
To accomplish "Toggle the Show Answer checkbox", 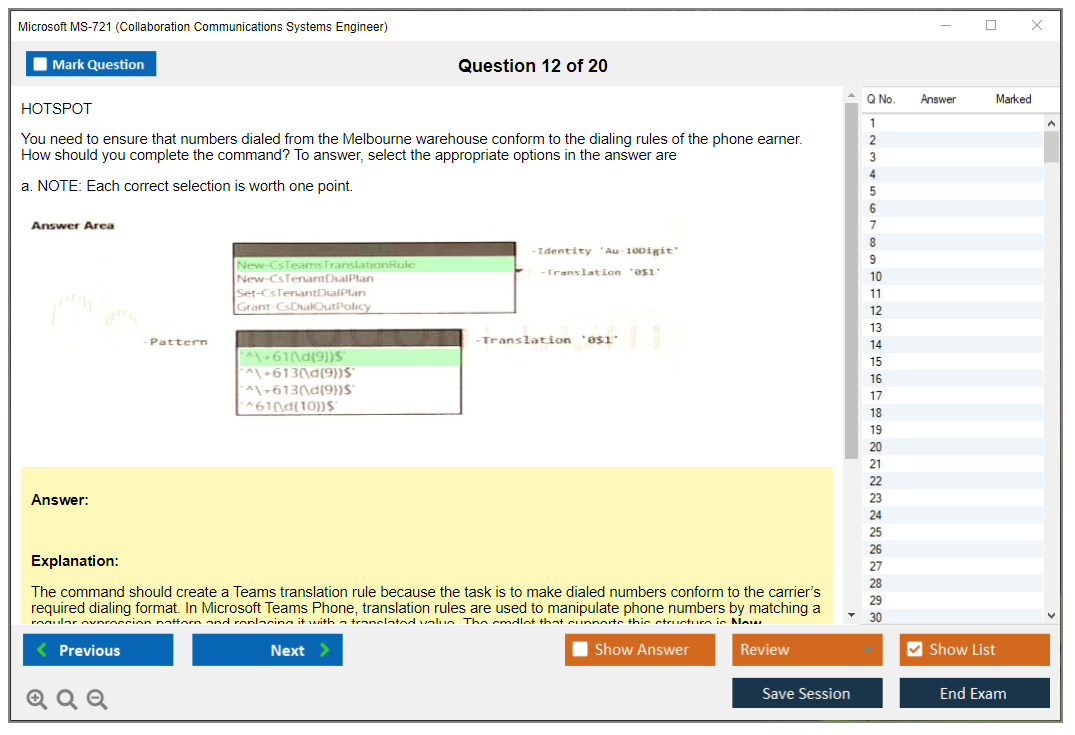I will [x=580, y=649].
